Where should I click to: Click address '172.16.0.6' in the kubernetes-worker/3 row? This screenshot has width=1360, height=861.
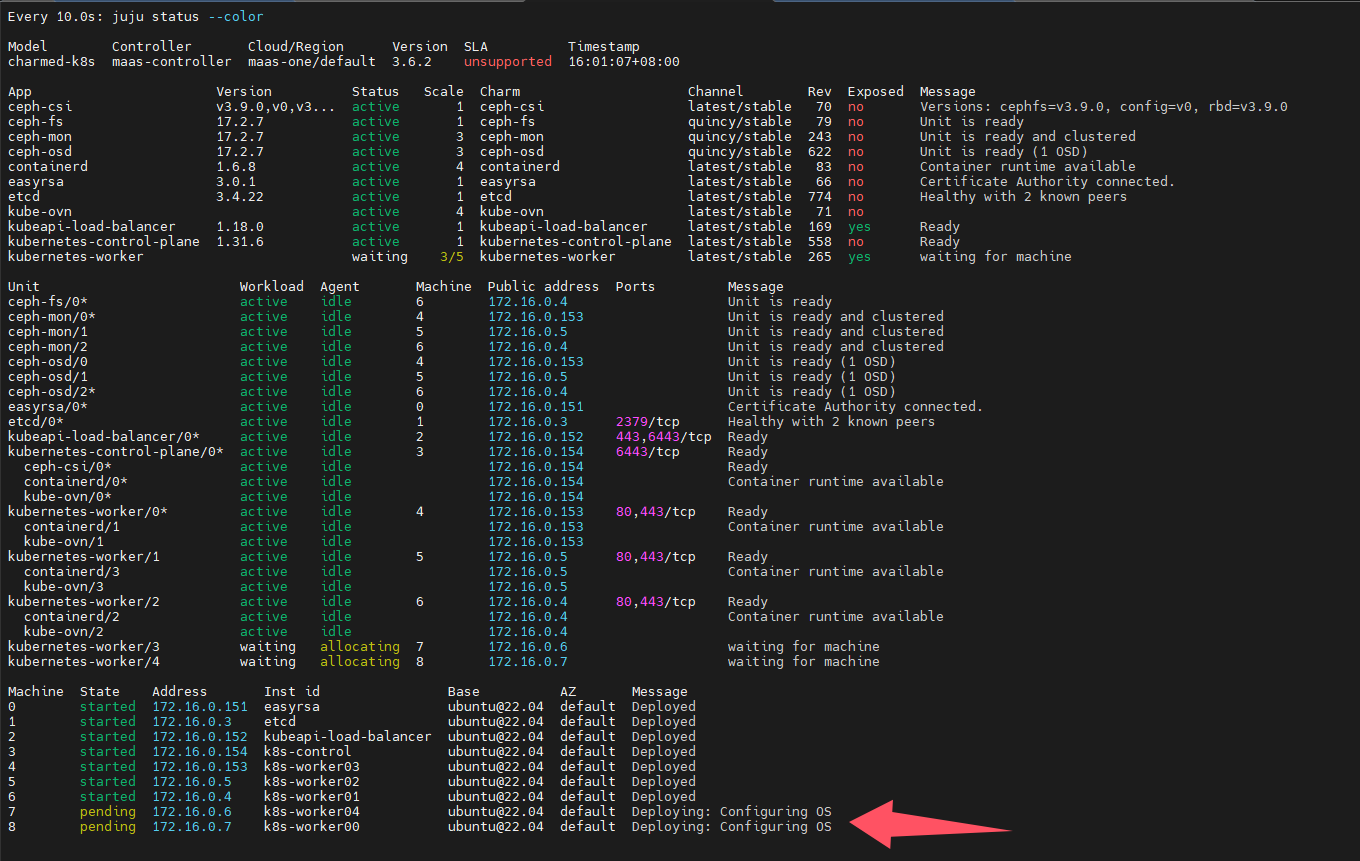528,647
